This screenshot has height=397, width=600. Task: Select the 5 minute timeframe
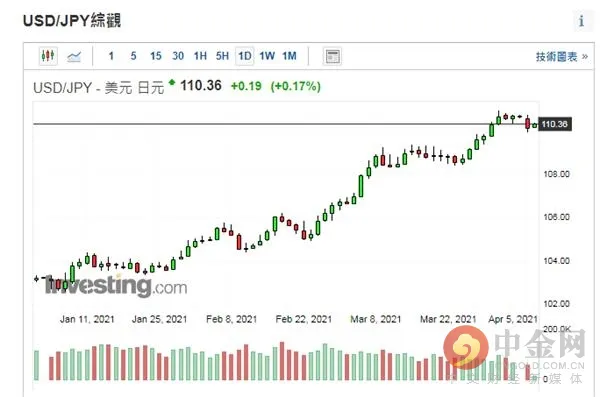(x=133, y=56)
